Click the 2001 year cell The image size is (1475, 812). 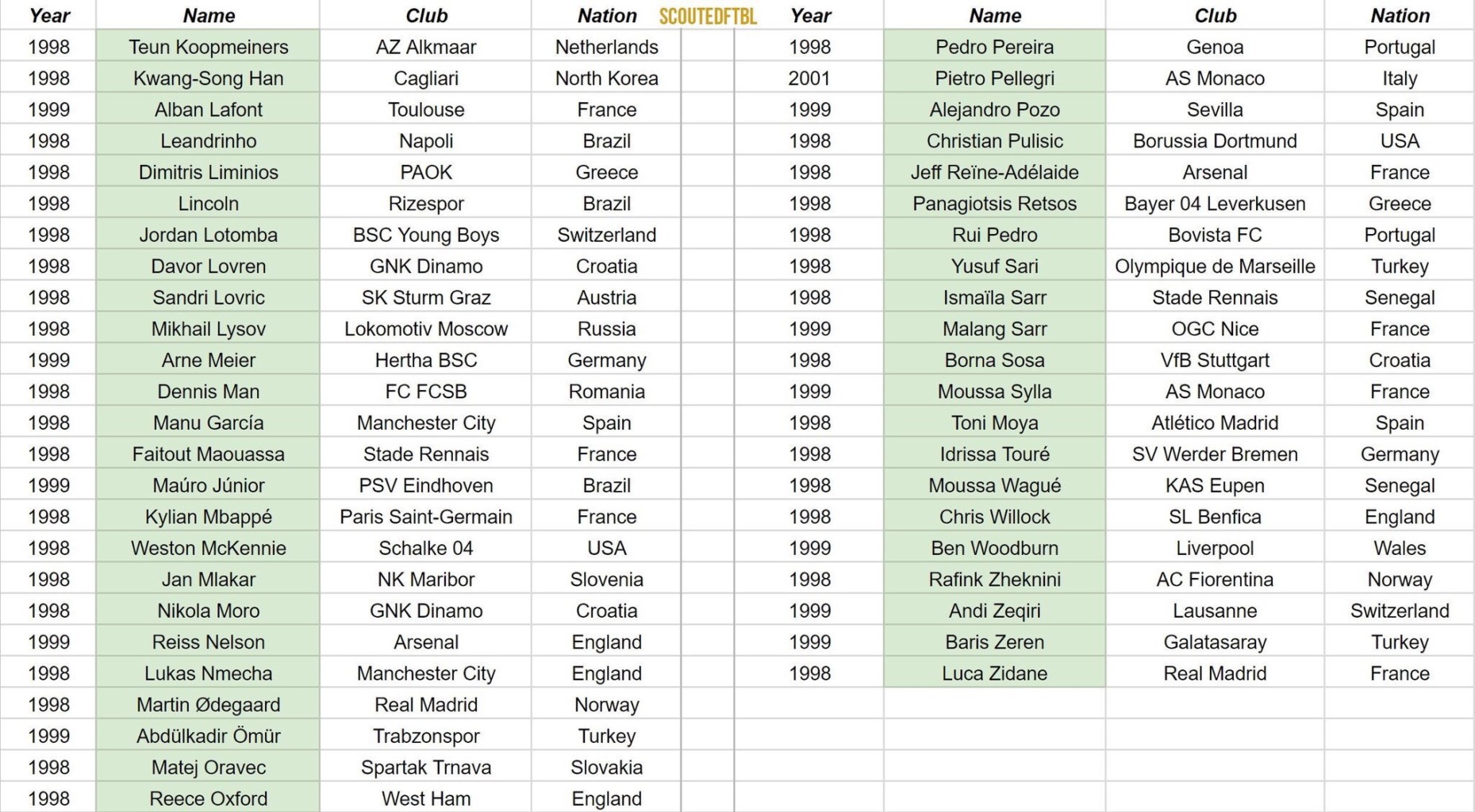(809, 79)
